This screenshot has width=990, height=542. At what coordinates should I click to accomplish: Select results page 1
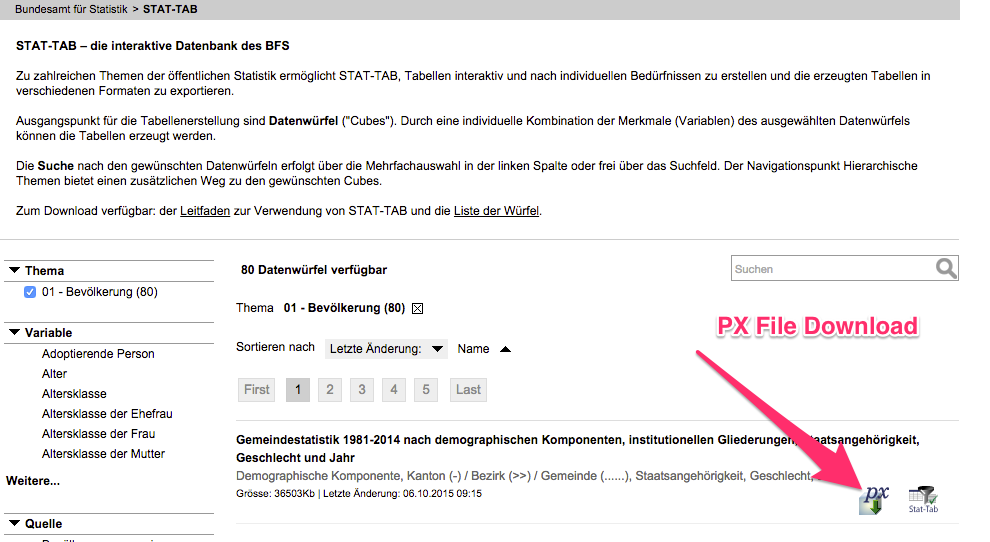[x=298, y=390]
